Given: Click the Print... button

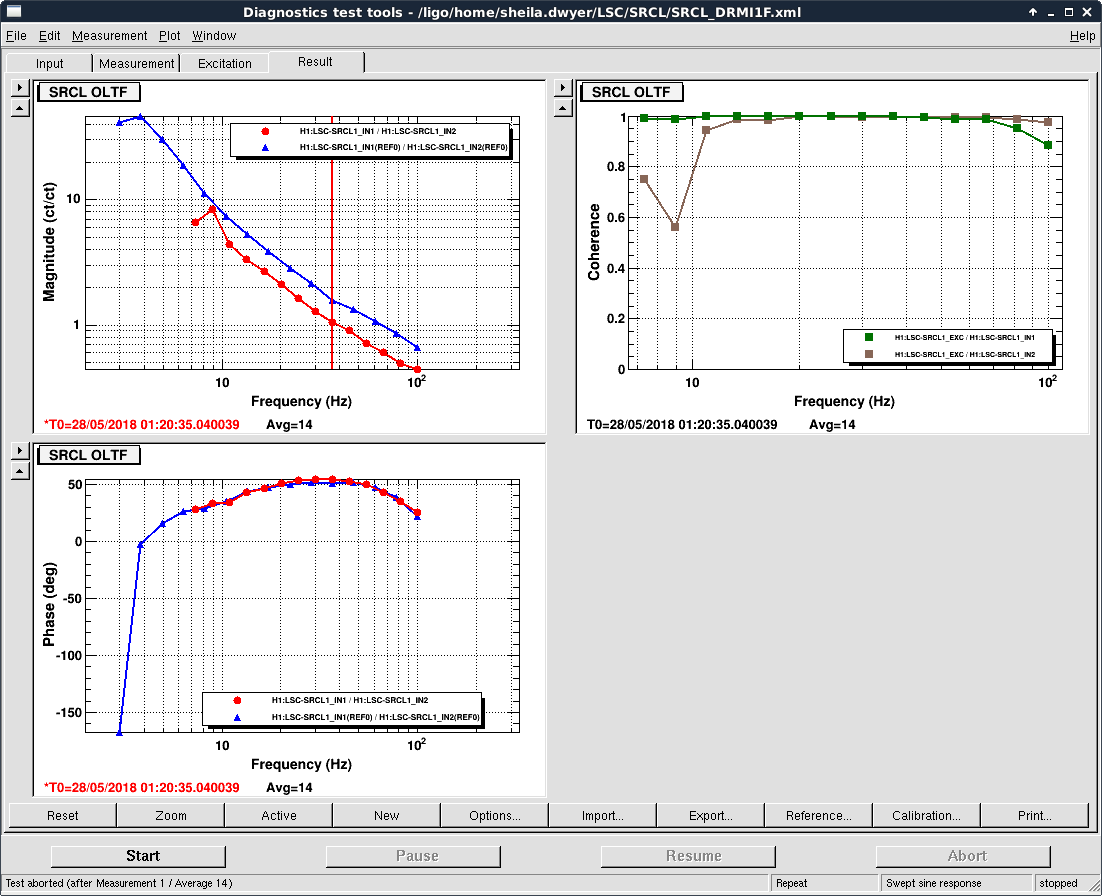Looking at the screenshot, I should pos(1034,816).
